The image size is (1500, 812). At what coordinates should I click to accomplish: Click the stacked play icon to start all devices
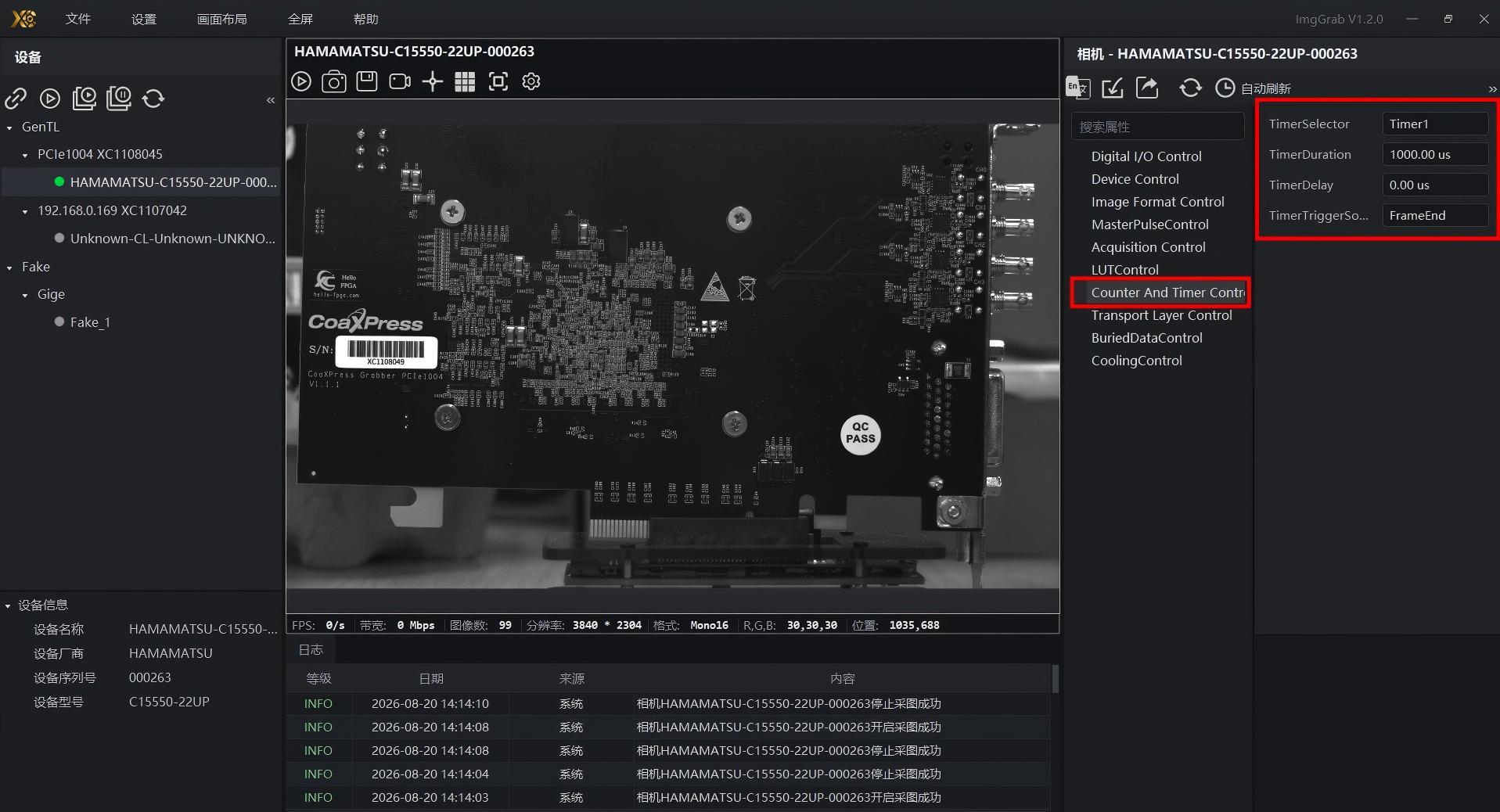click(85, 98)
